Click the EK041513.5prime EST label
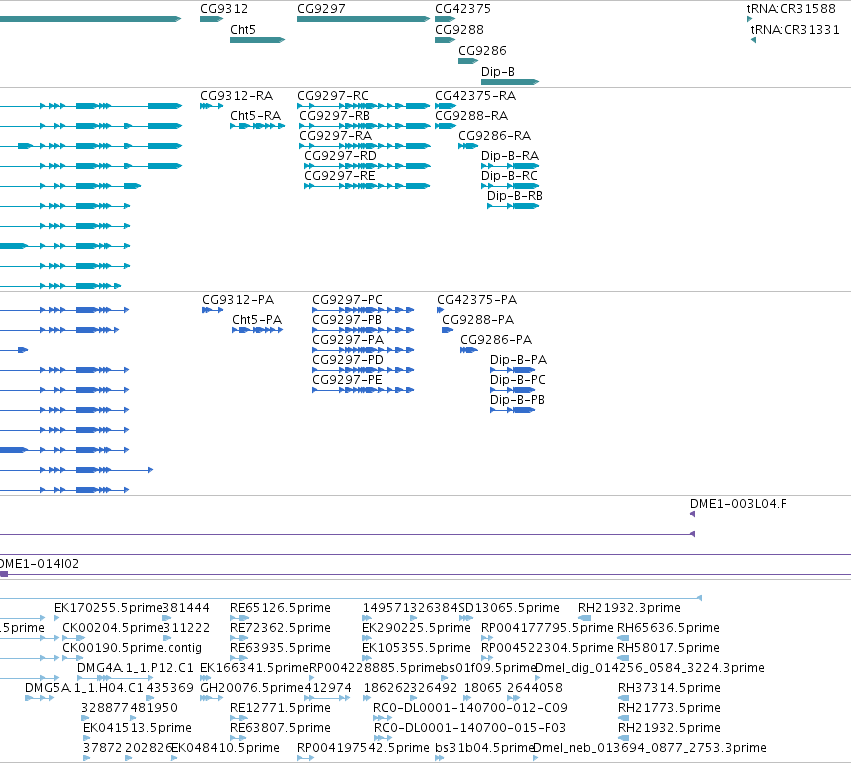 click(x=137, y=728)
